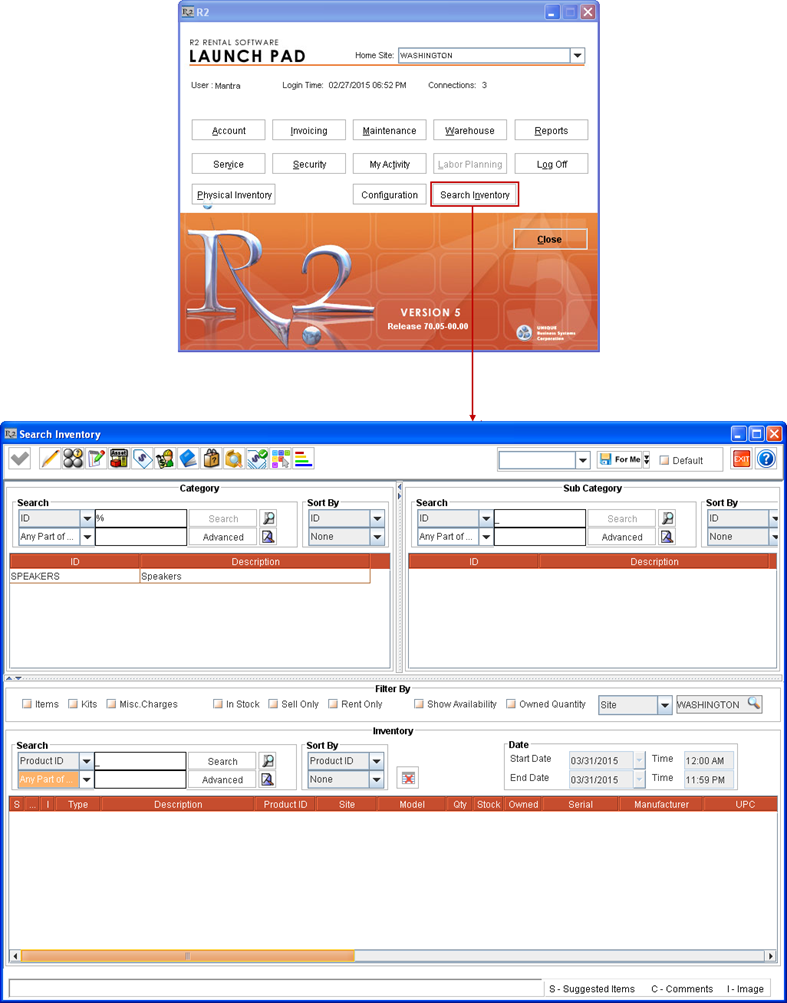Open the empty toolbar layout combo box

pyautogui.click(x=583, y=460)
